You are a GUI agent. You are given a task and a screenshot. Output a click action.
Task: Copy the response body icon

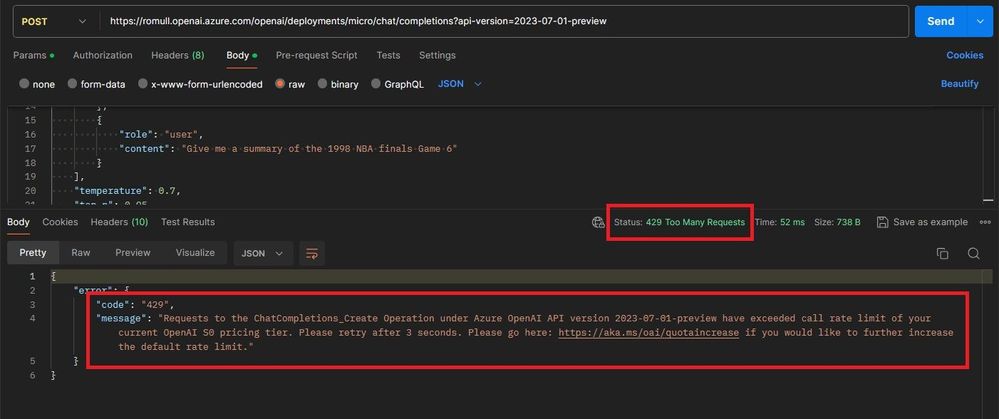click(942, 253)
